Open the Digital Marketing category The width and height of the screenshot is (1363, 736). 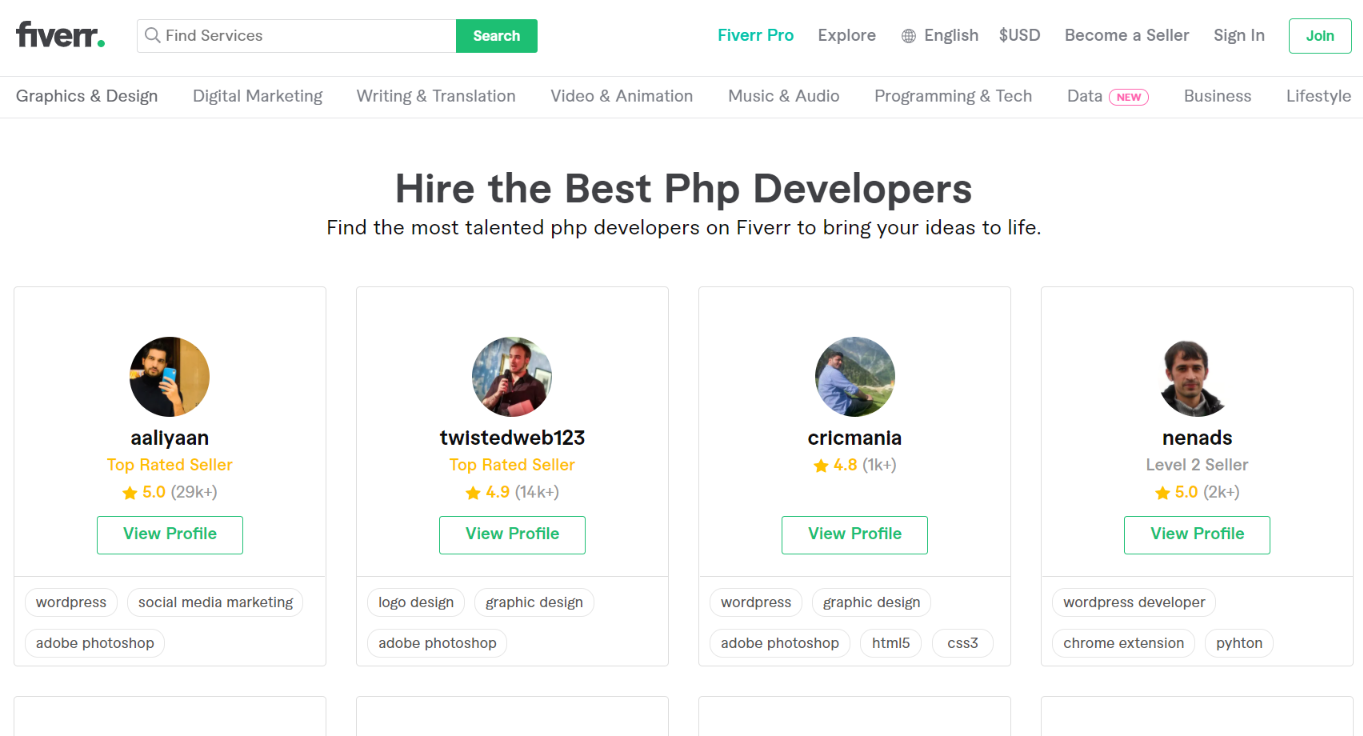258,96
